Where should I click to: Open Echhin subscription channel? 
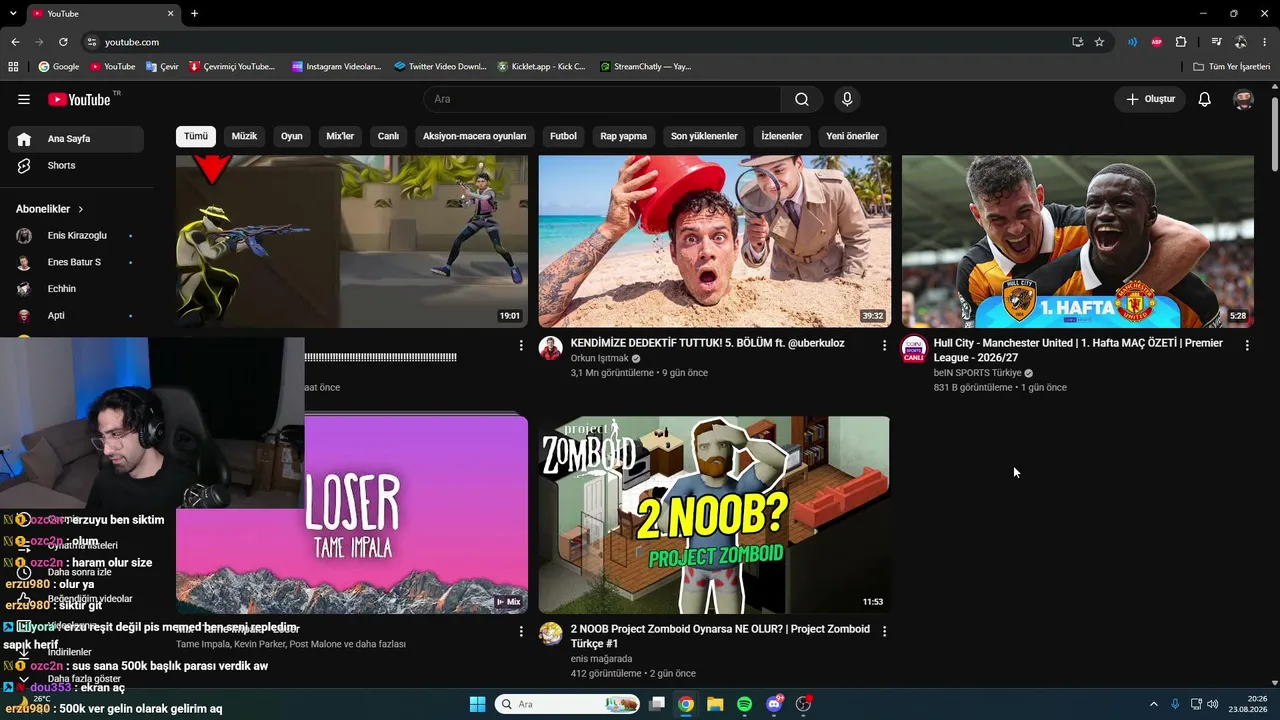[76, 289]
